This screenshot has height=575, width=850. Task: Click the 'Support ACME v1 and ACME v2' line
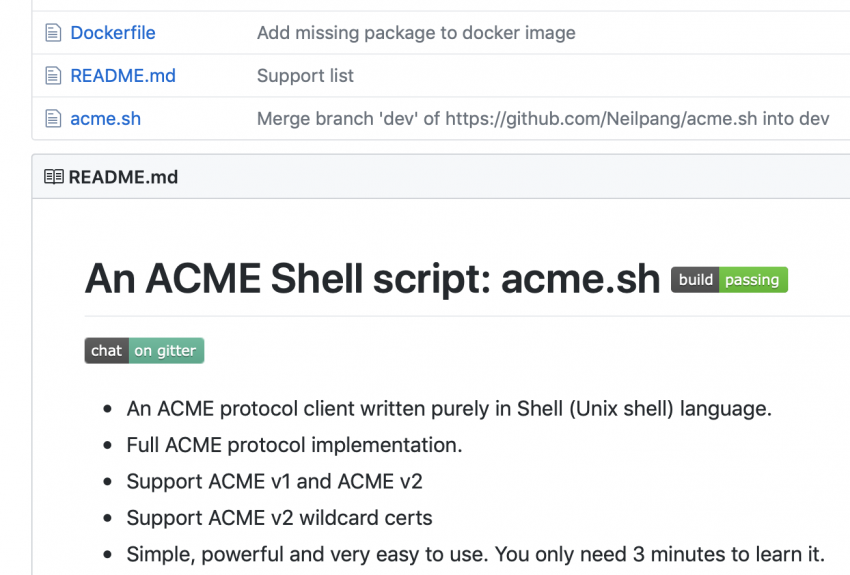[274, 481]
